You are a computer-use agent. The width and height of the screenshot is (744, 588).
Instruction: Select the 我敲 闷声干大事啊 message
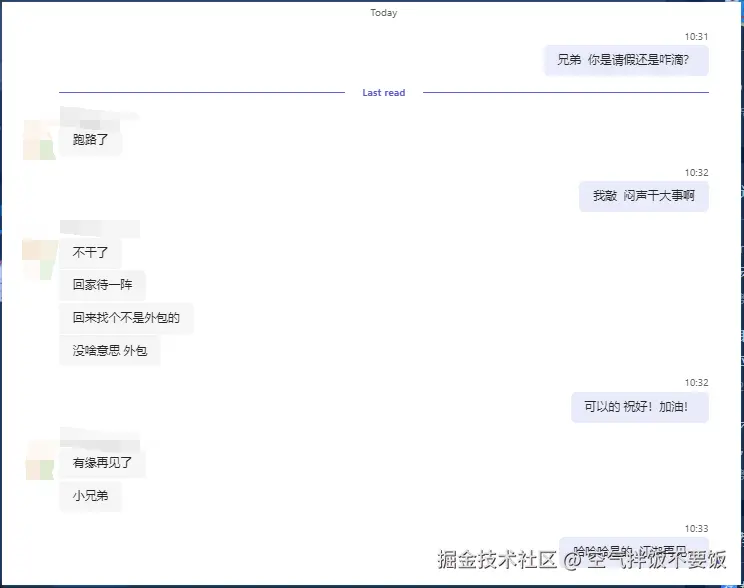point(643,196)
